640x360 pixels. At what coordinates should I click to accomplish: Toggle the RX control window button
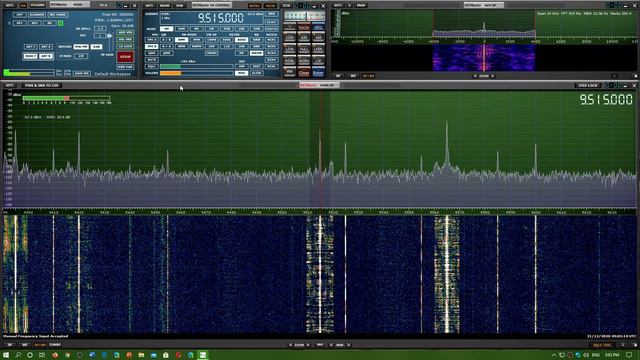[x=50, y=23]
